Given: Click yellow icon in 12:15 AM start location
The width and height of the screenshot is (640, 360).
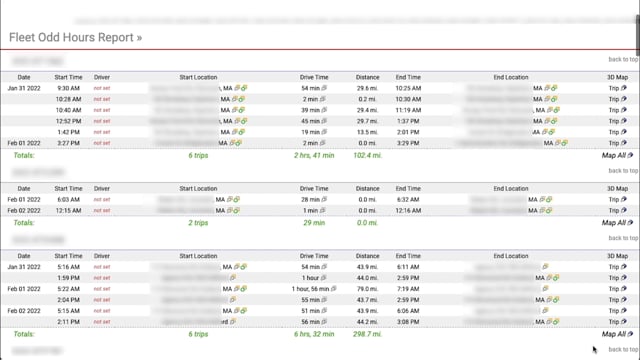Looking at the screenshot, I should [230, 211].
